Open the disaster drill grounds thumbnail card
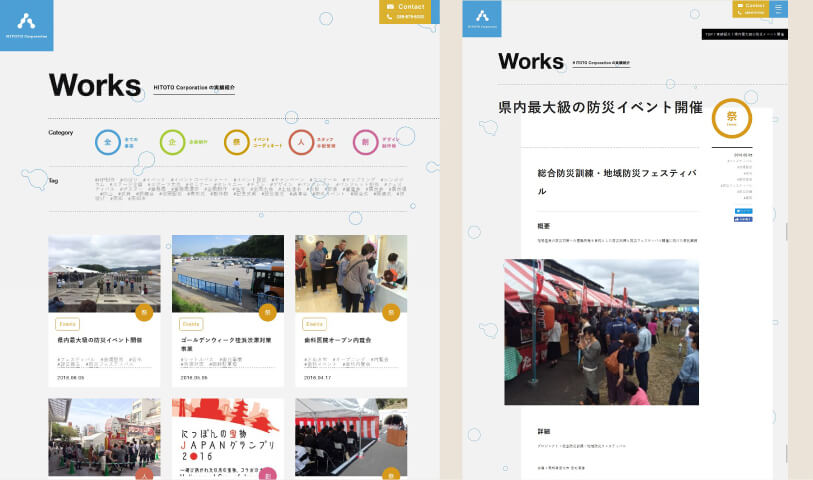Screen dimensions: 813x480 pos(104,274)
